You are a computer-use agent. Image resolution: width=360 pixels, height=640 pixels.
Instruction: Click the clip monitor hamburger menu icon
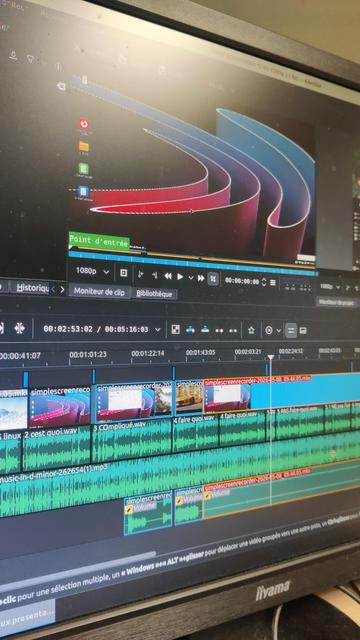[273, 282]
